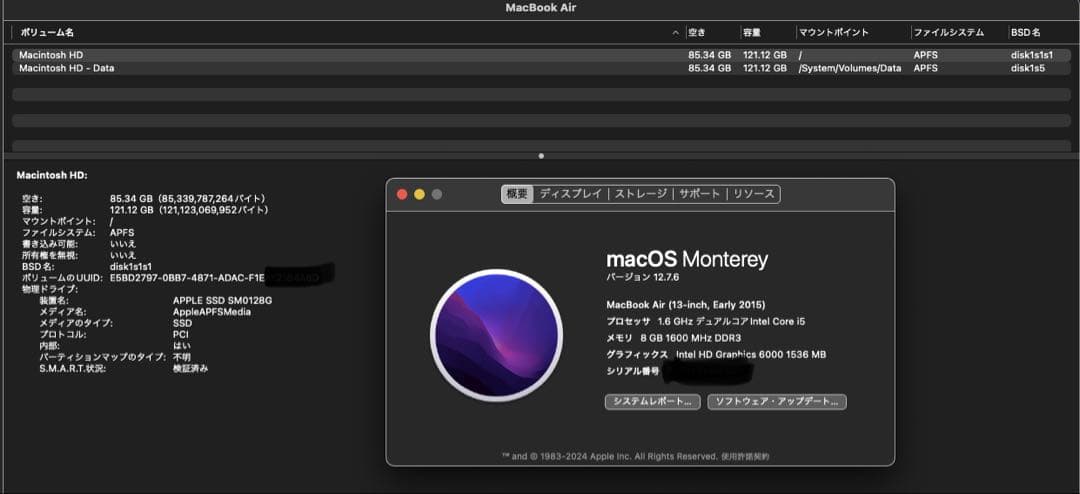
Task: Click the Macintosh HD: details heading
Action: [52, 176]
